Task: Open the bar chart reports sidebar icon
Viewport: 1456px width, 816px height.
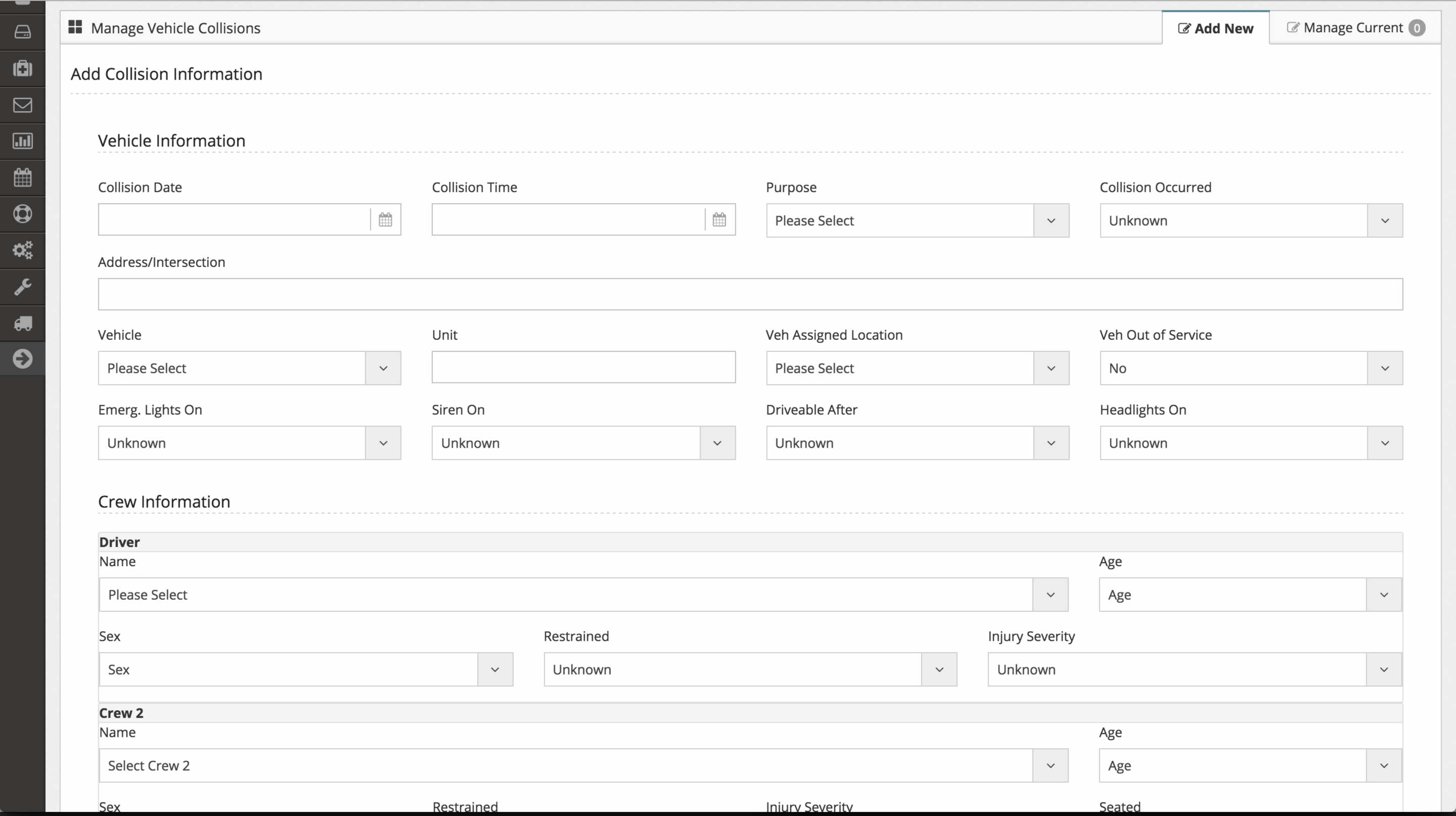Action: coord(23,141)
